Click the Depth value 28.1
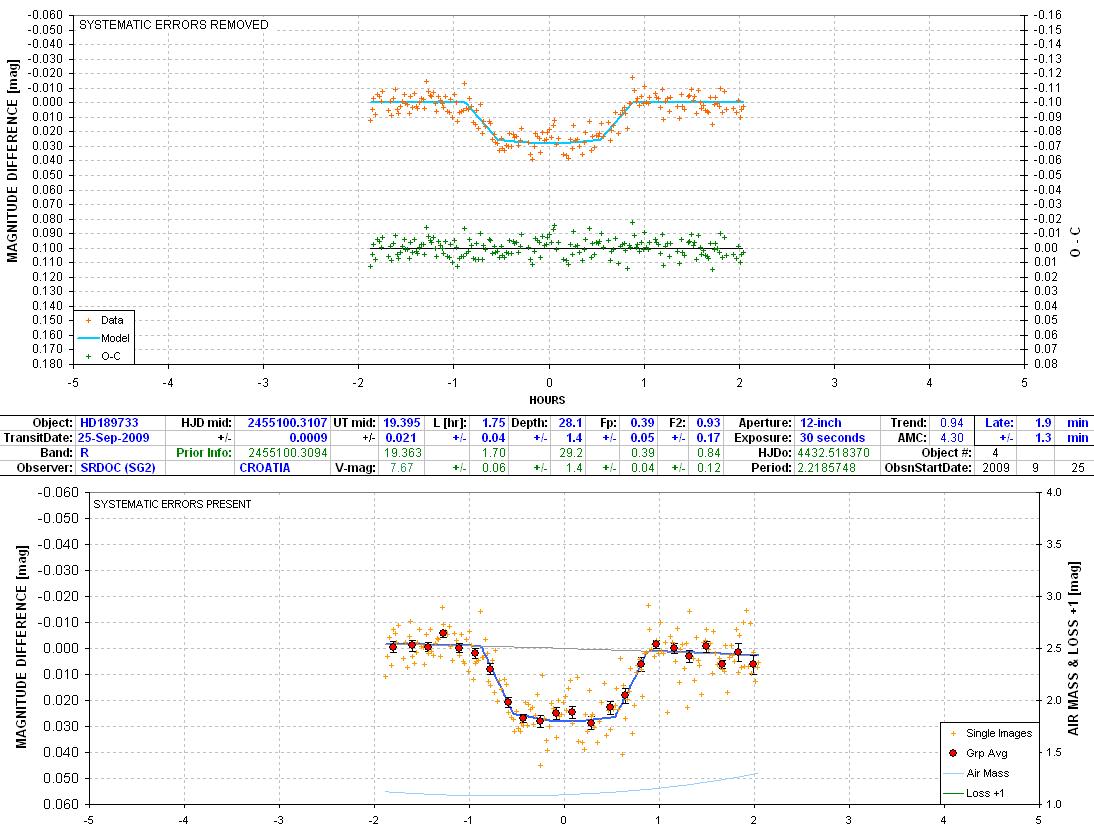The width and height of the screenshot is (1094, 830). [x=570, y=423]
